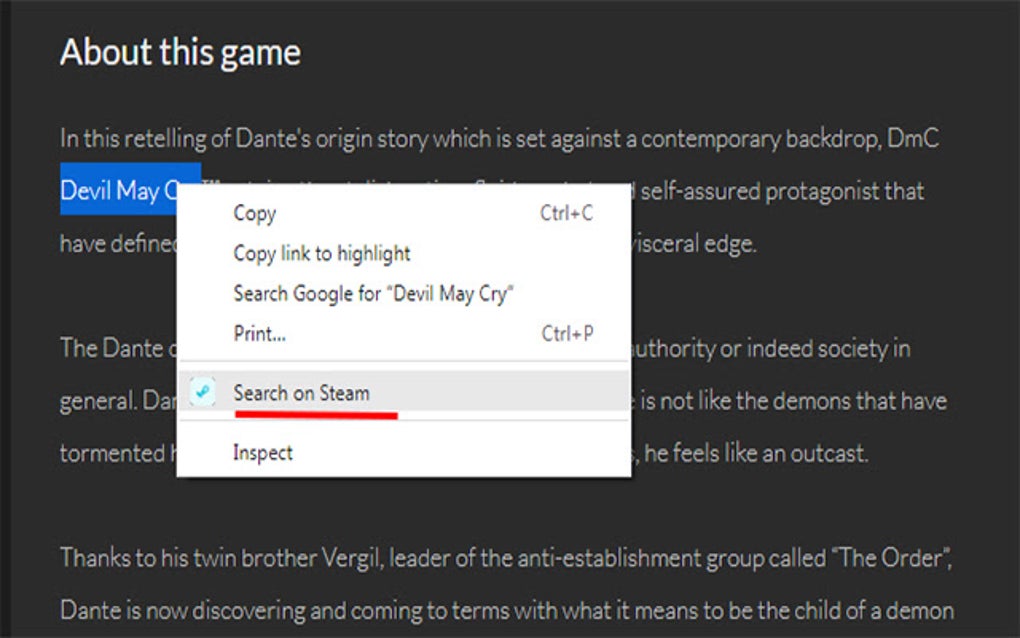Click the highlighted "Devil May Cry" text
1020x638 pixels.
(x=129, y=190)
